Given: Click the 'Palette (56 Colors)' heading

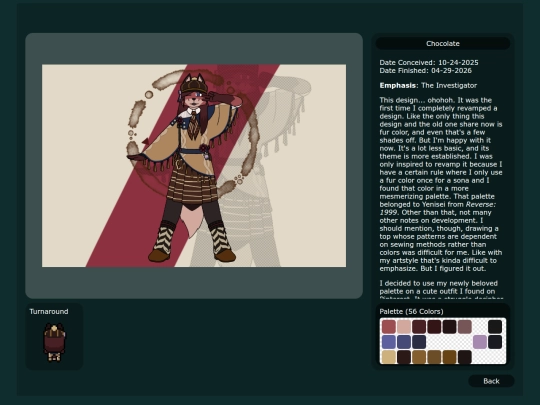Looking at the screenshot, I should click(x=411, y=311).
